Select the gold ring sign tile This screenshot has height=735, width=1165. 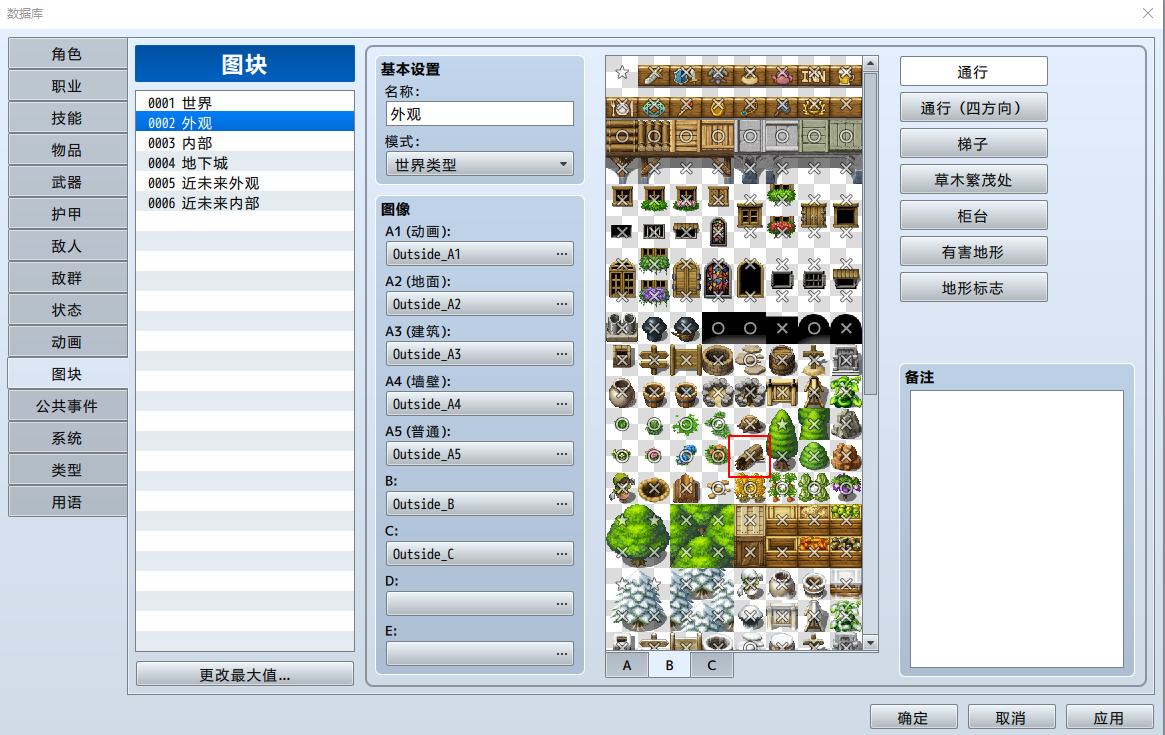coord(718,104)
